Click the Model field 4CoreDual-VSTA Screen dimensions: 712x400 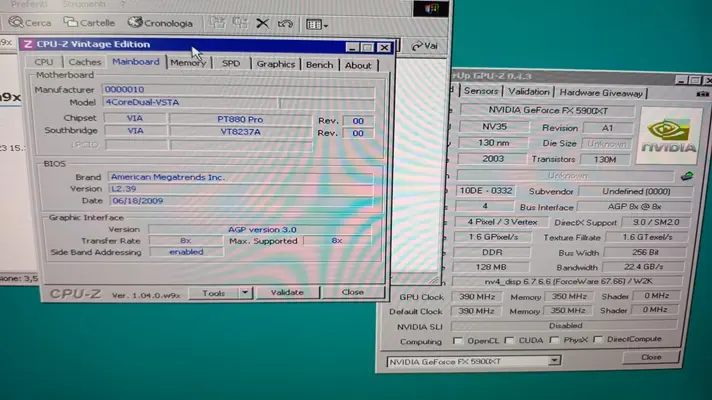point(190,102)
